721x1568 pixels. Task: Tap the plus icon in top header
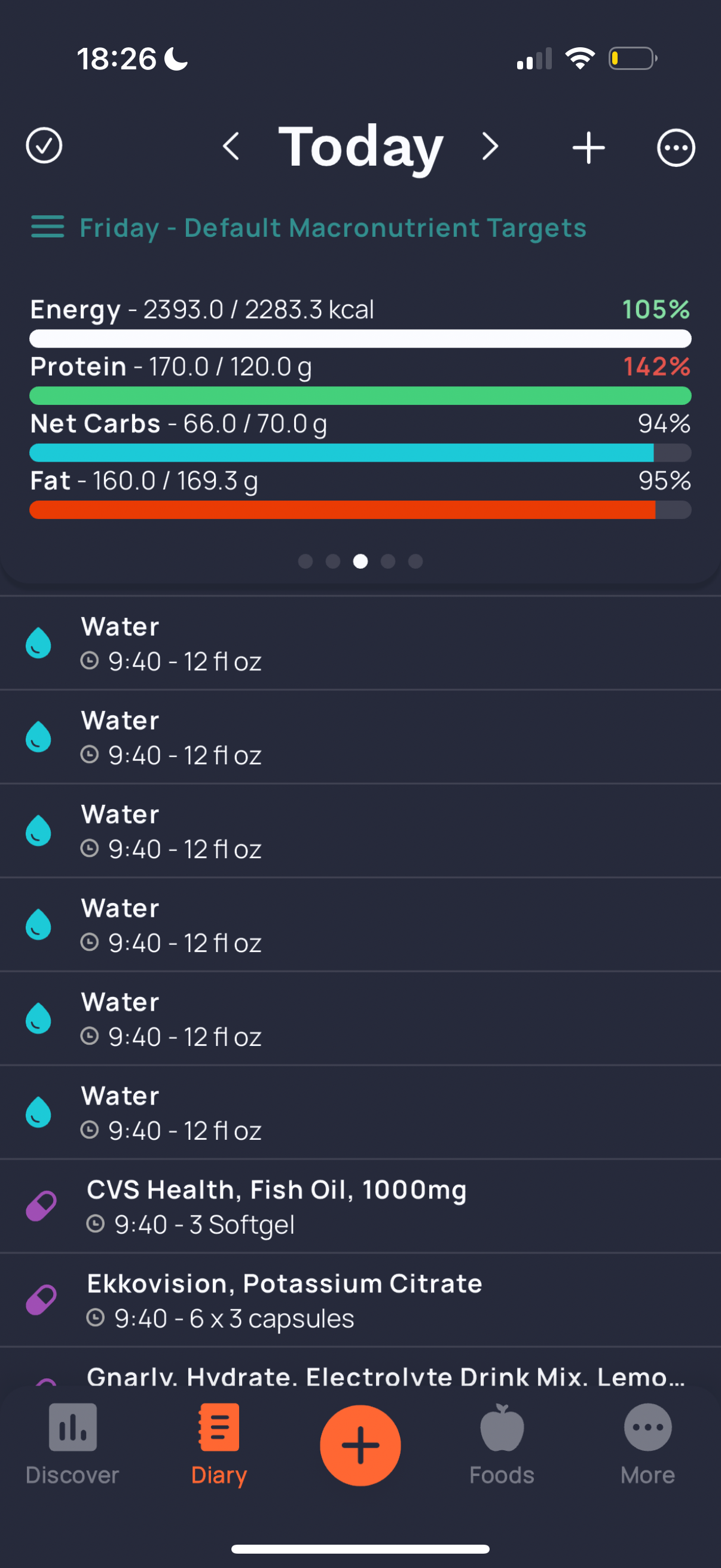588,147
